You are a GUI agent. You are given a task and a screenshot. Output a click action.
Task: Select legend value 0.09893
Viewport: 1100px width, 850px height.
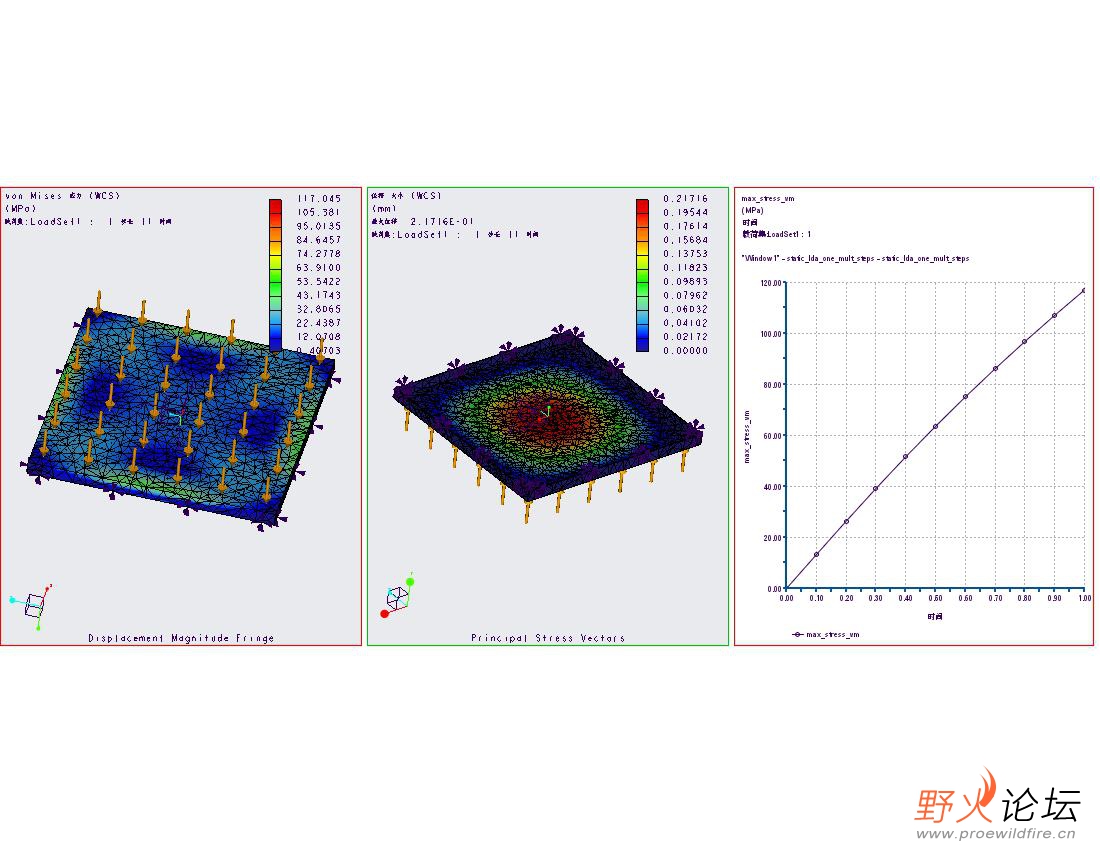(x=686, y=282)
